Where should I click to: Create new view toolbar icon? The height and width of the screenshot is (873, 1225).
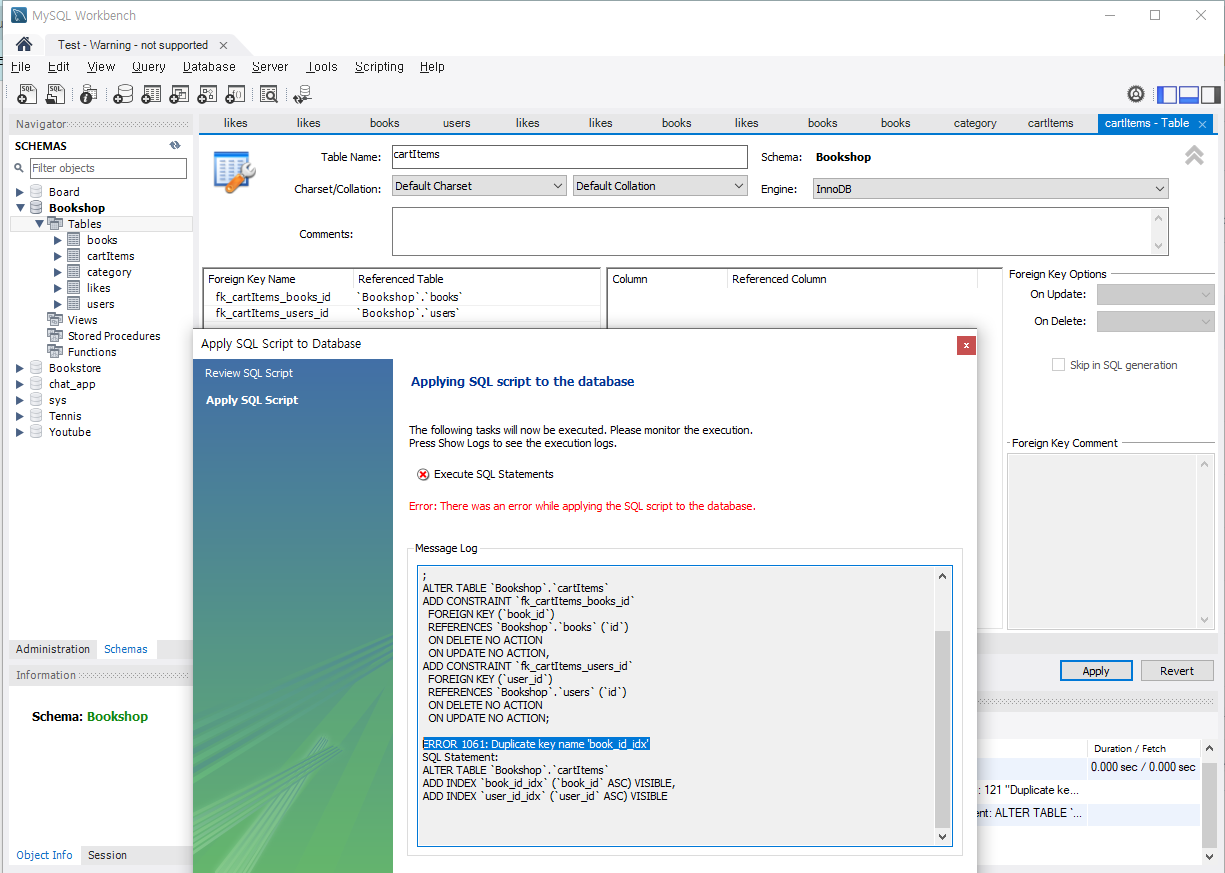pos(179,94)
